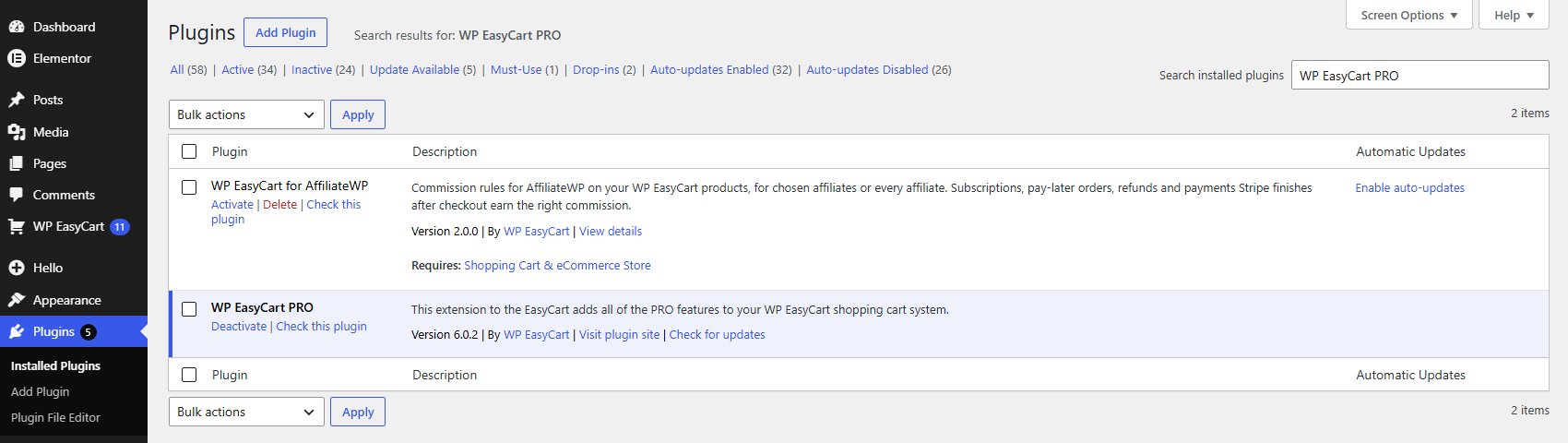Click the WP EasyCart cart icon

(x=16, y=226)
